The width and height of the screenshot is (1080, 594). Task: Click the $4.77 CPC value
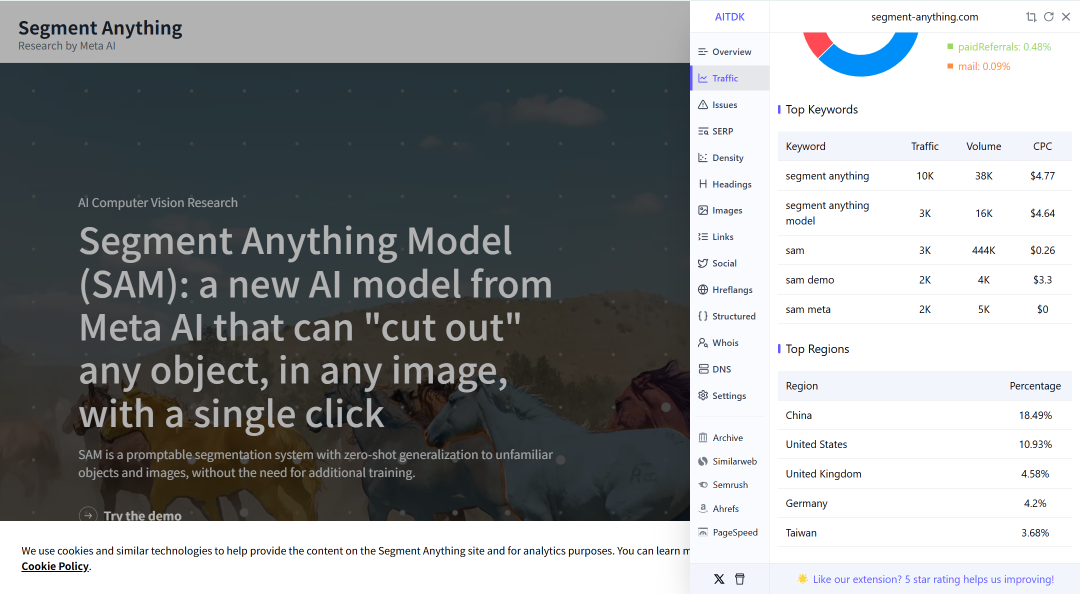(x=1042, y=176)
